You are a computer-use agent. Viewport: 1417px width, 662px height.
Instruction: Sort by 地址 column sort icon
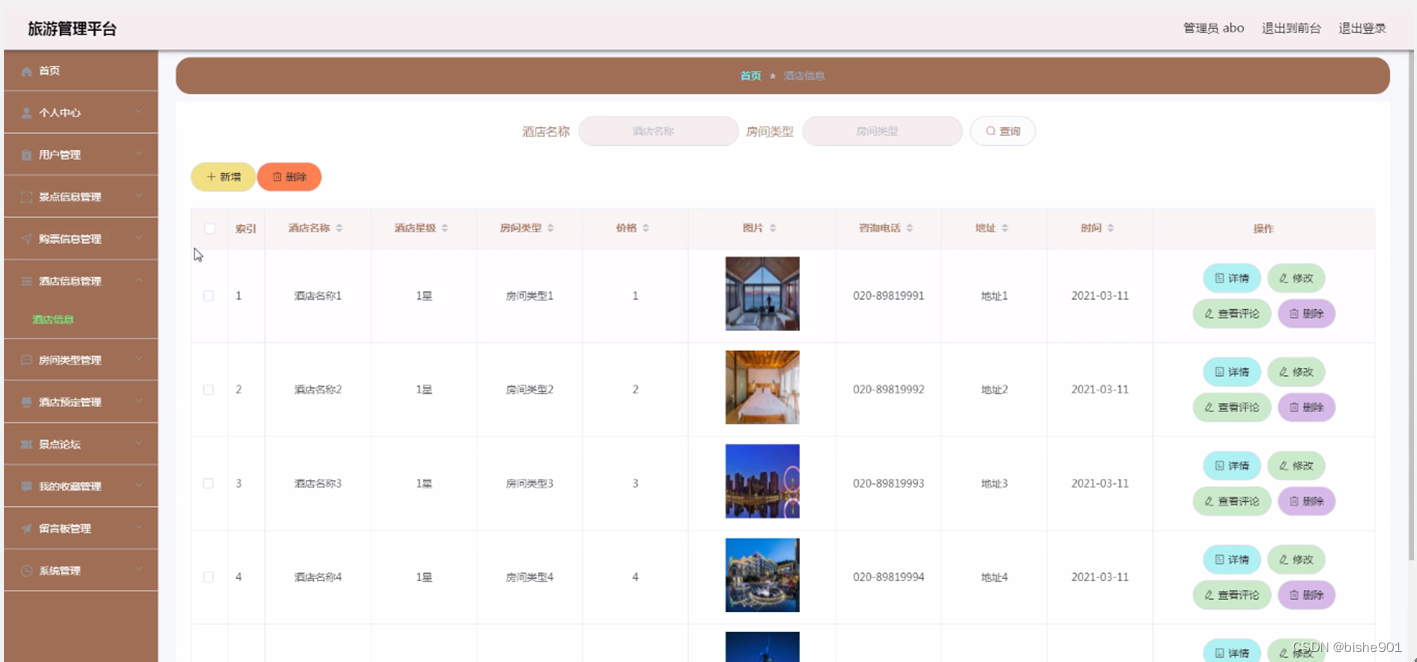click(1005, 228)
